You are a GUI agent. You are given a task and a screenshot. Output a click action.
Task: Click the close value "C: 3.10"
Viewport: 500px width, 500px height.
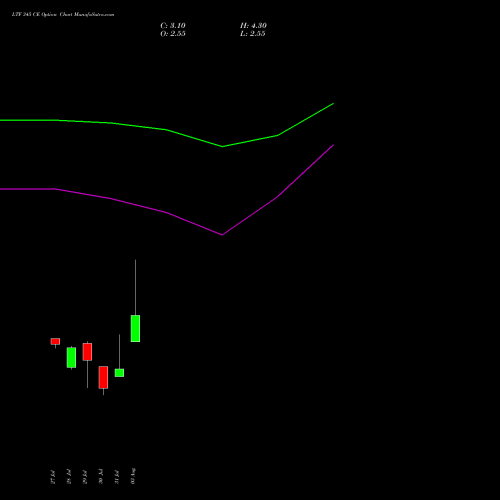(173, 26)
